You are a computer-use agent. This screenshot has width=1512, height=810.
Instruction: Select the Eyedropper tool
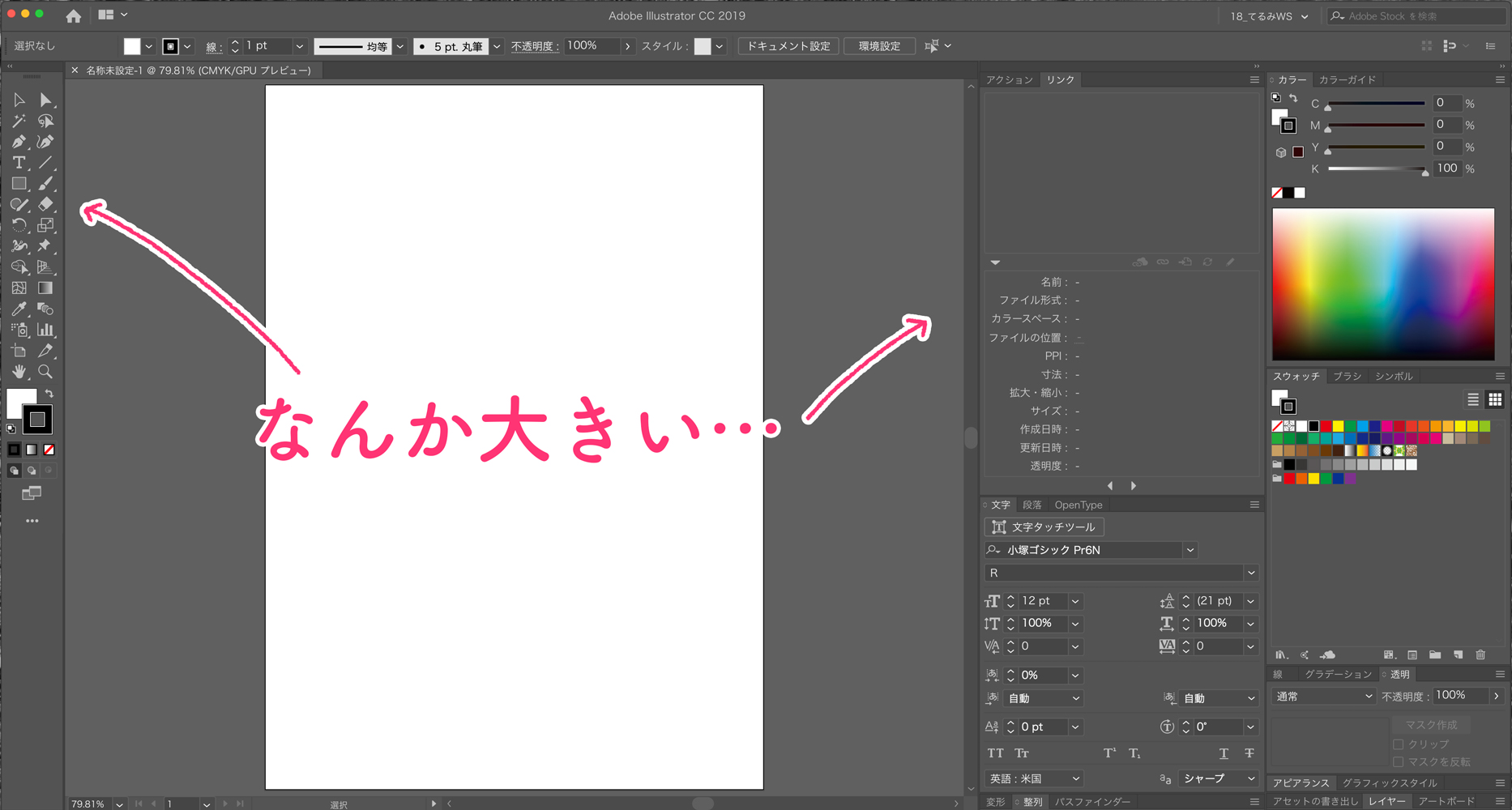pos(19,309)
